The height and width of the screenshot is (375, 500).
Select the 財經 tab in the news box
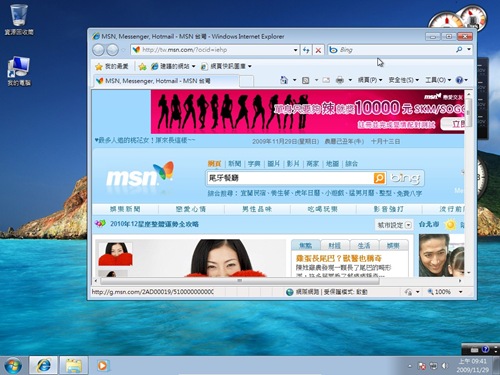pos(334,246)
